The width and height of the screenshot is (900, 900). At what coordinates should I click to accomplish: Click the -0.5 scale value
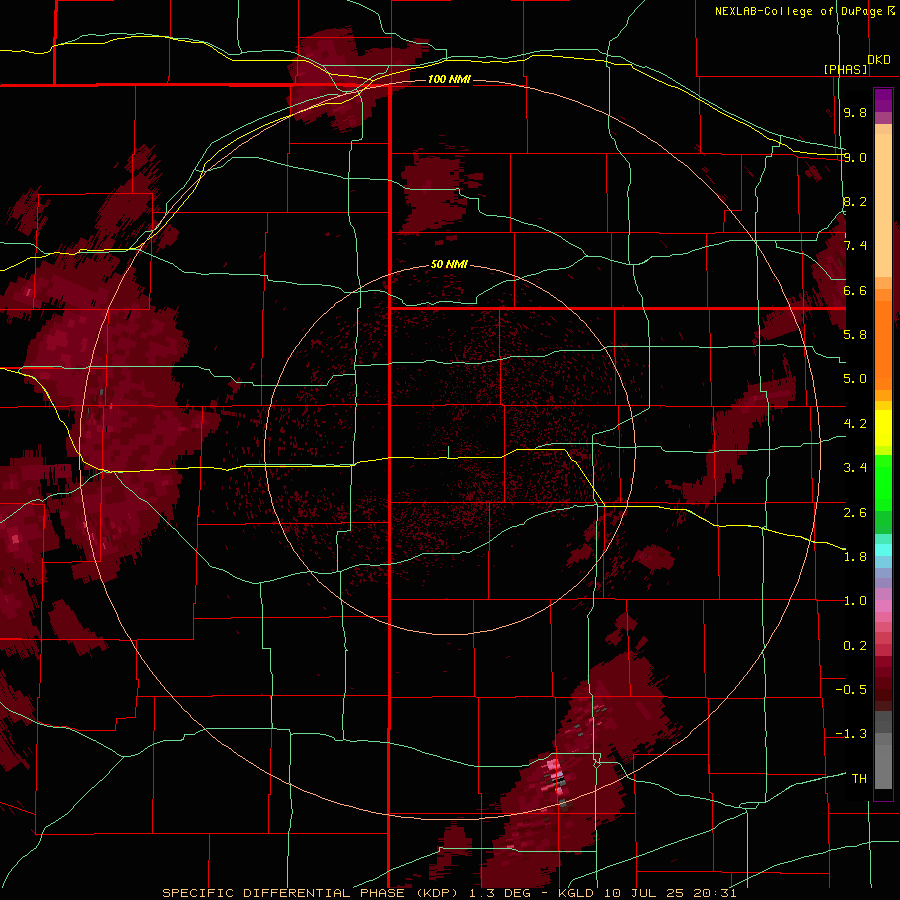(x=851, y=689)
